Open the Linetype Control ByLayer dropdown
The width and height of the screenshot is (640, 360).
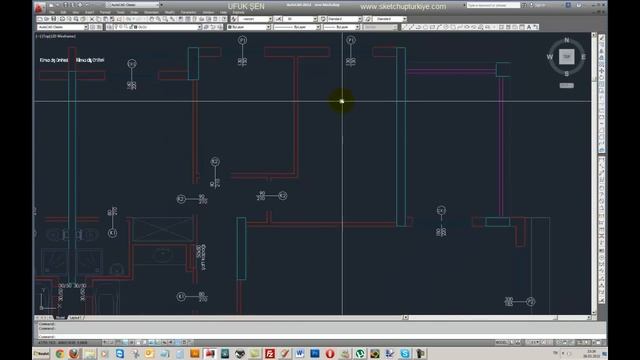pos(296,27)
